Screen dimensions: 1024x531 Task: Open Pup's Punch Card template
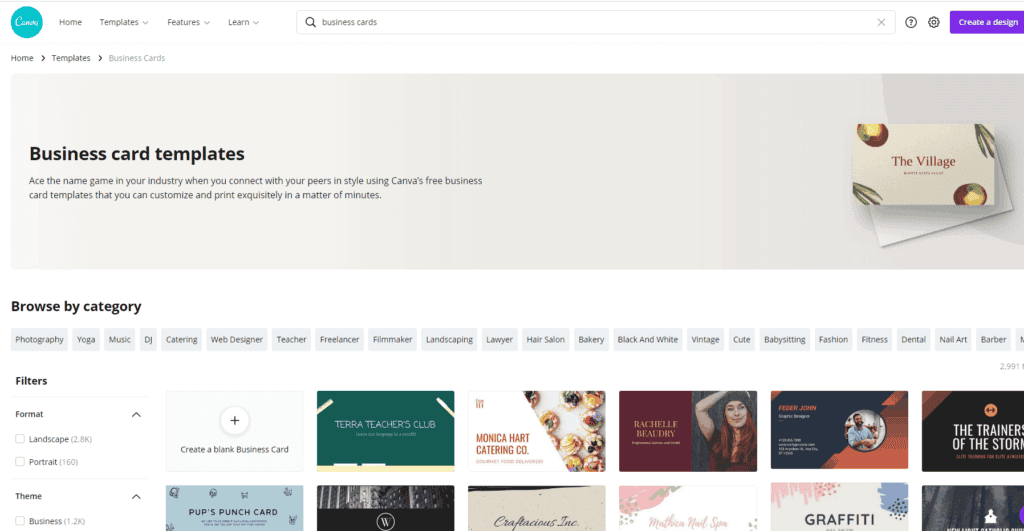[234, 508]
